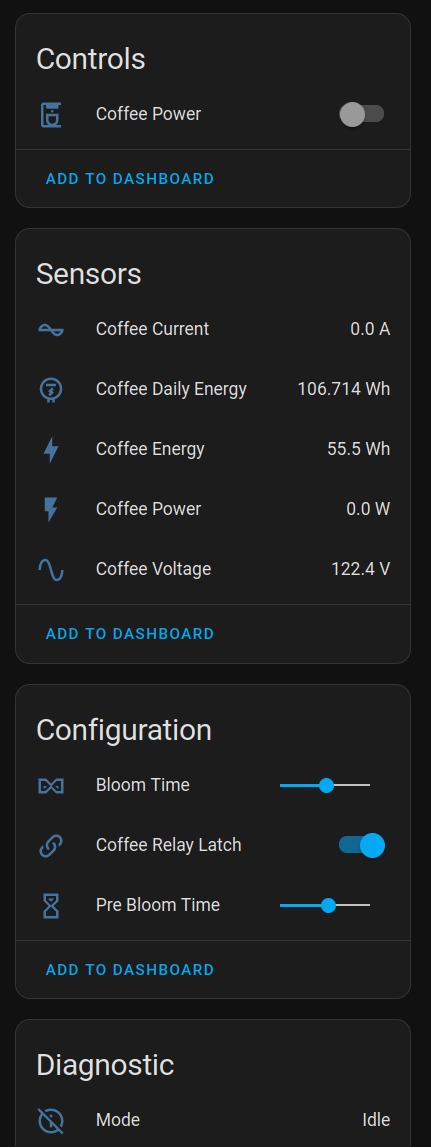The image size is (431, 1148).
Task: Click the Bloom Time slider handle
Action: (x=326, y=786)
